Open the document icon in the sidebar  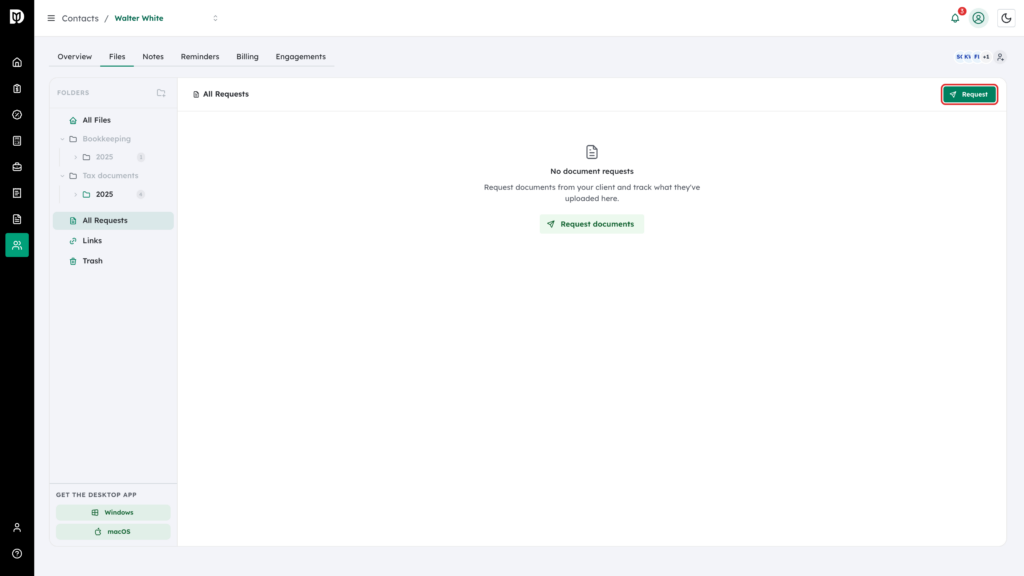(17, 219)
